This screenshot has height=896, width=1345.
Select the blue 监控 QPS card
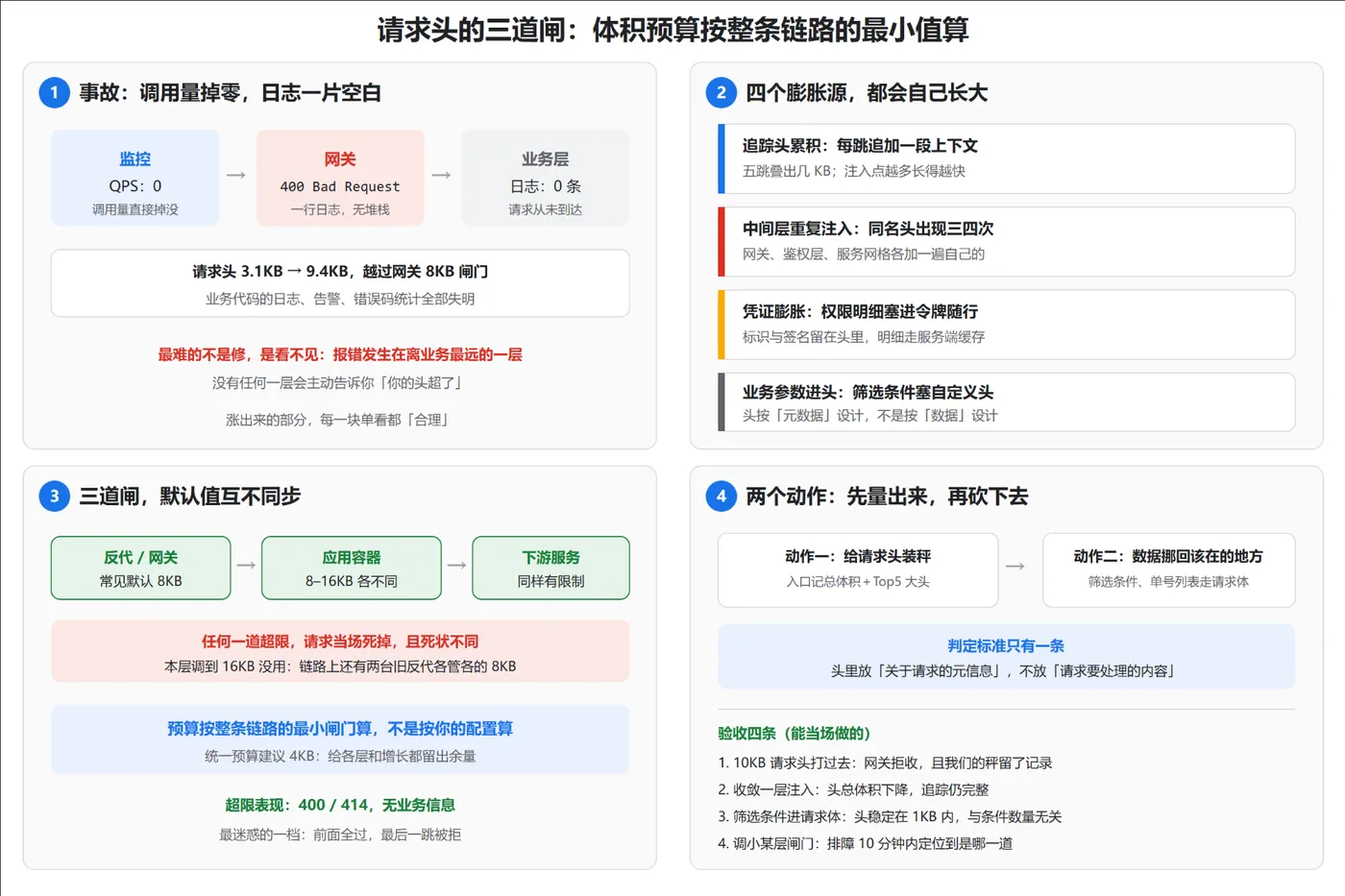pyautogui.click(x=135, y=178)
